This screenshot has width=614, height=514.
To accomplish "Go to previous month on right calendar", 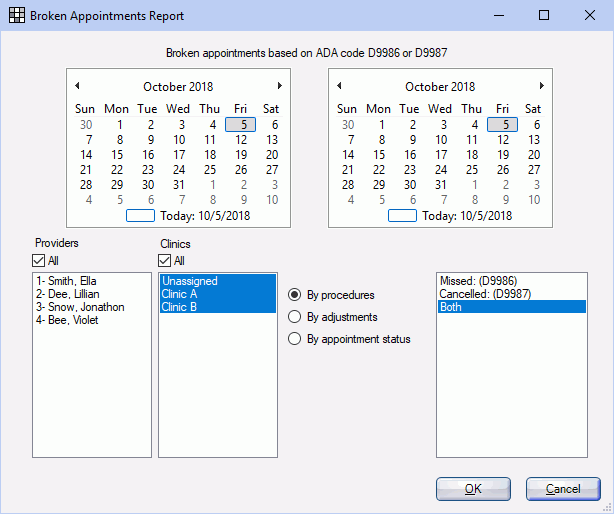I will click(x=341, y=86).
